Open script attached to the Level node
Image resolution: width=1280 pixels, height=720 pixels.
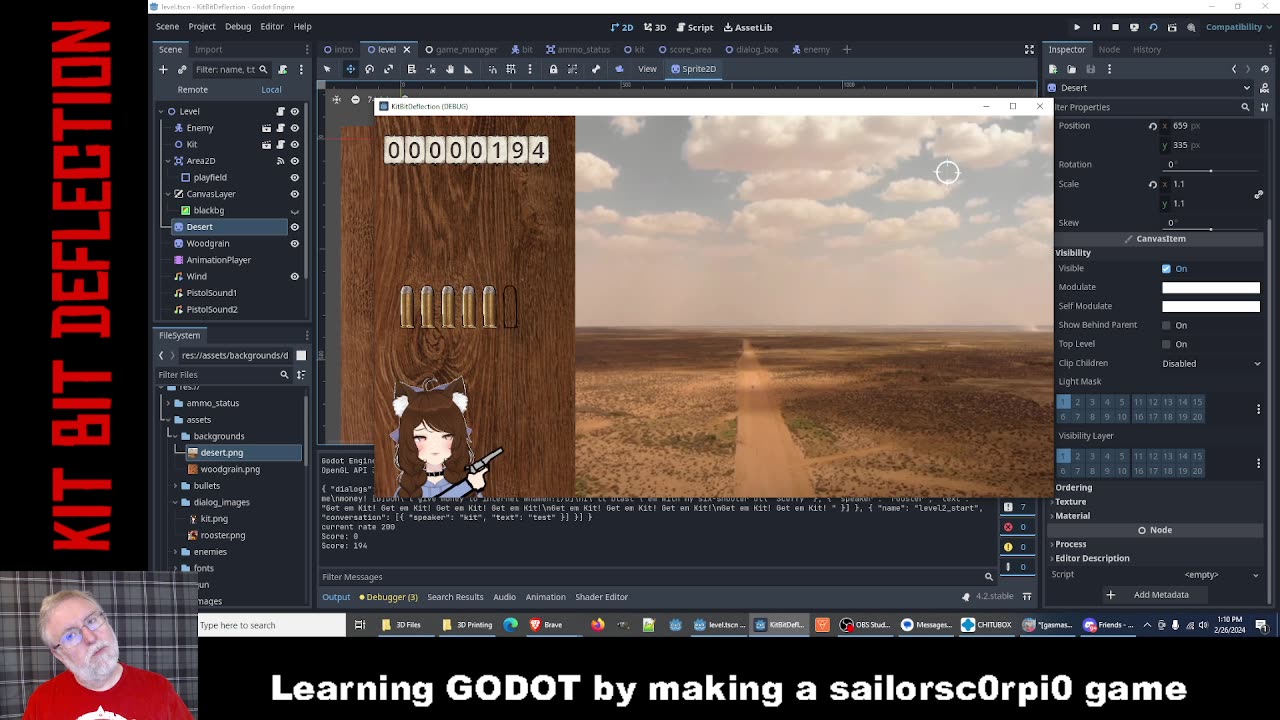(x=280, y=111)
